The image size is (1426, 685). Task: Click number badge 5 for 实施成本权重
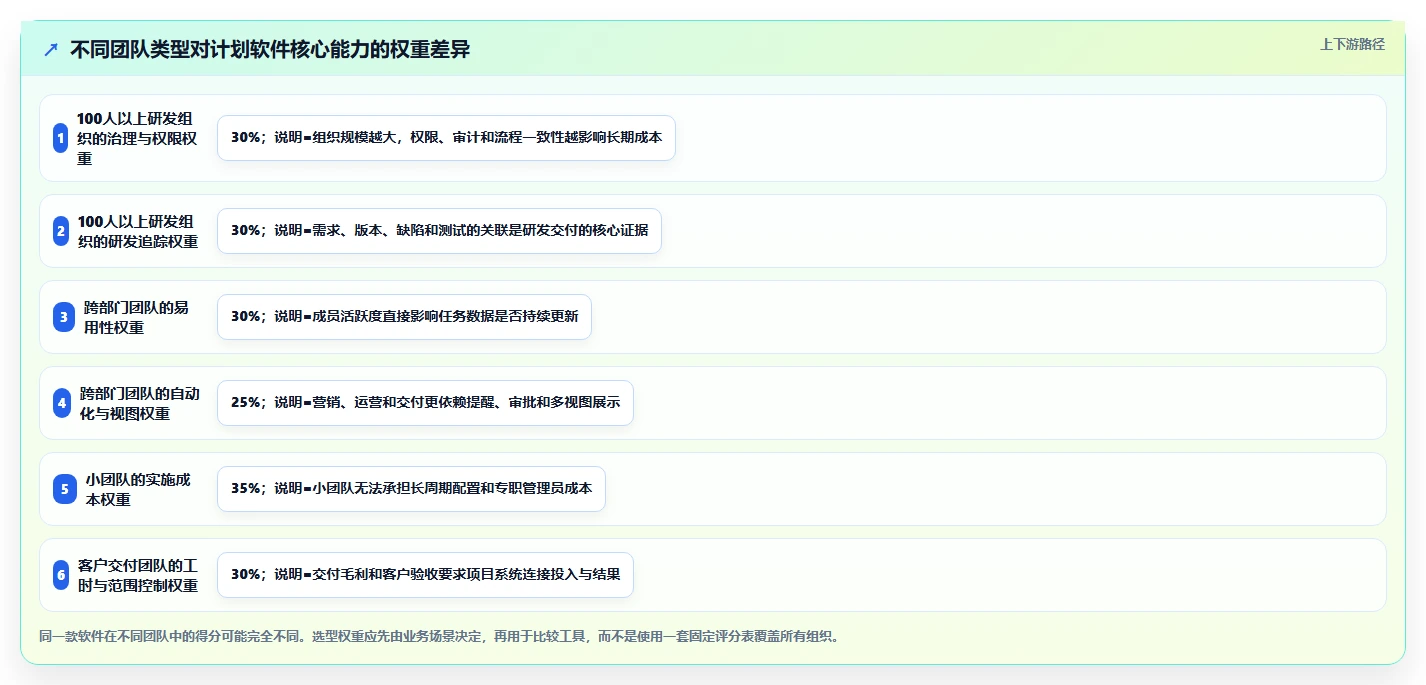coord(65,489)
